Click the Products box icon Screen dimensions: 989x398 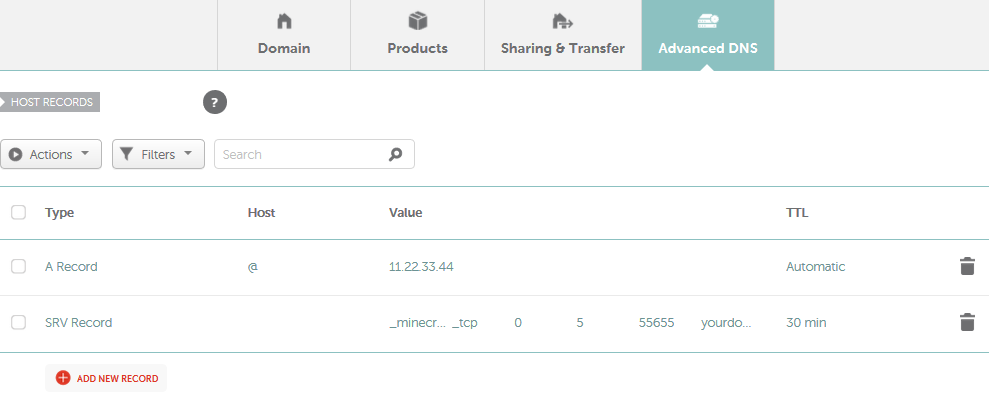[x=418, y=21]
